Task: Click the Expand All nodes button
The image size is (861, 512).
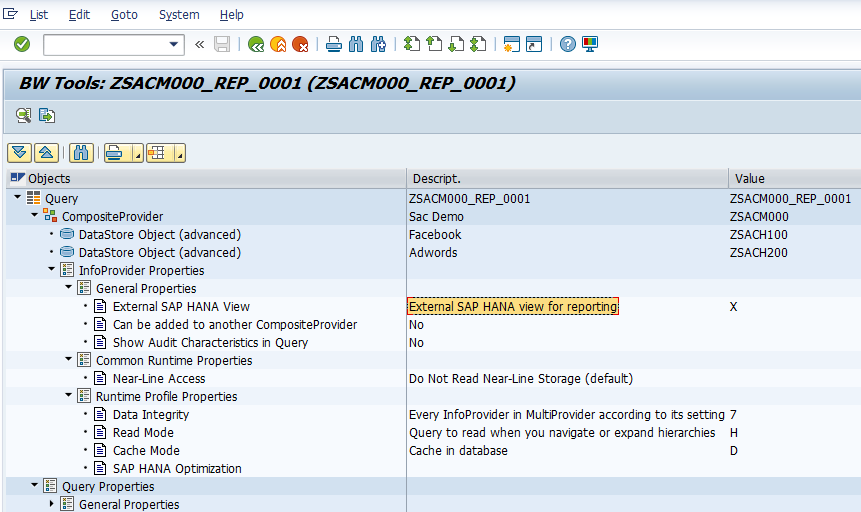Action: pyautogui.click(x=20, y=153)
